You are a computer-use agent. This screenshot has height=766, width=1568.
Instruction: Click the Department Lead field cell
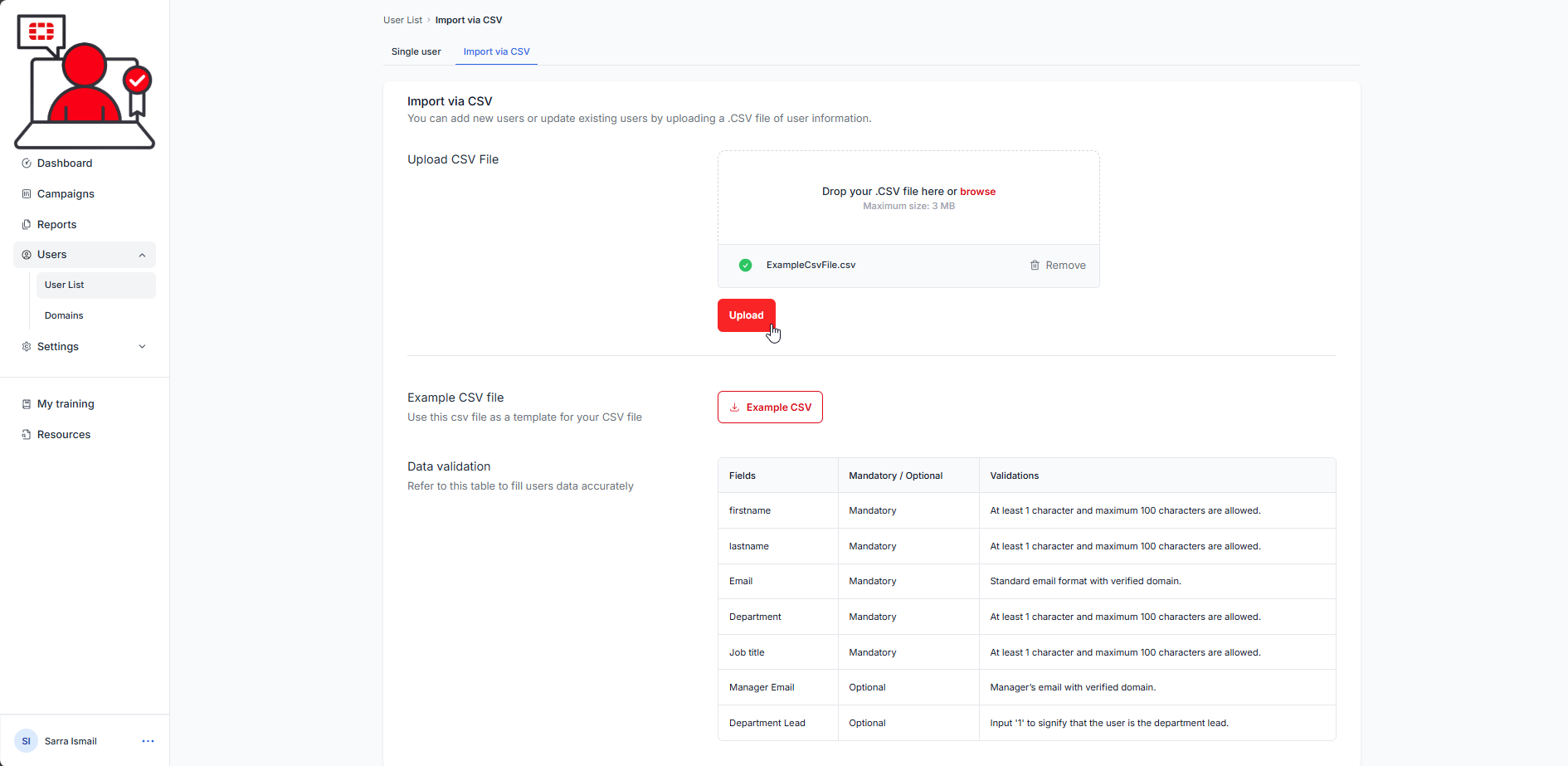point(777,723)
